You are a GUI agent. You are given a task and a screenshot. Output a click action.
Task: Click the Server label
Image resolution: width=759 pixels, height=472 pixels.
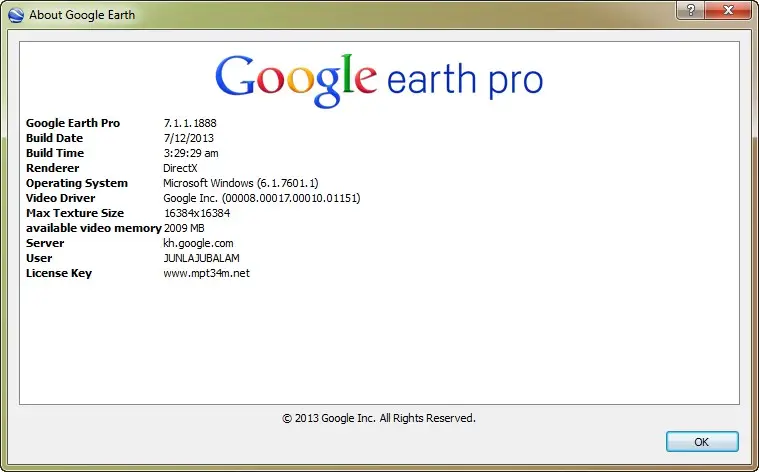point(45,243)
